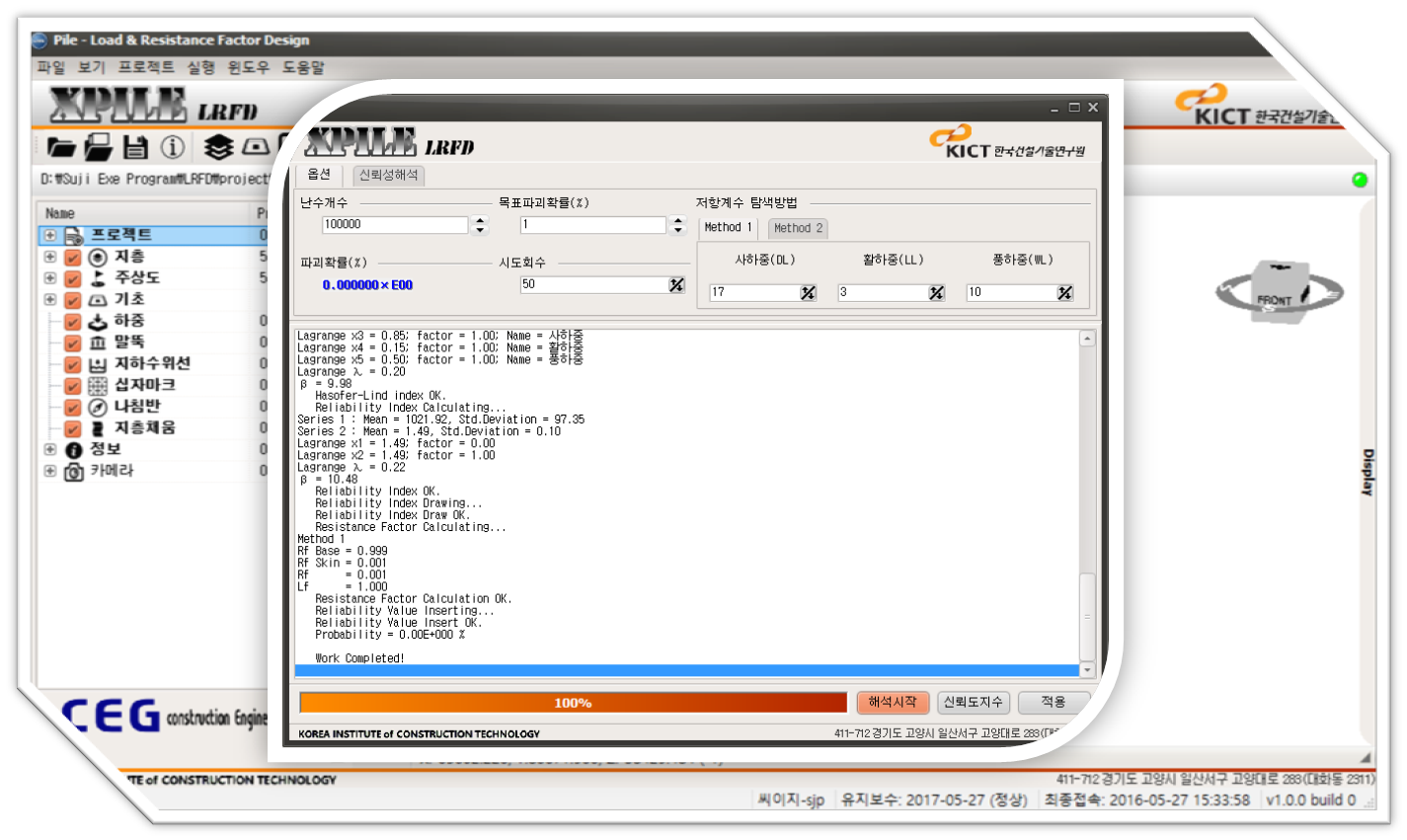Screen dimensions: 1407x840
Task: Click the floppy disk save icon
Action: click(135, 148)
